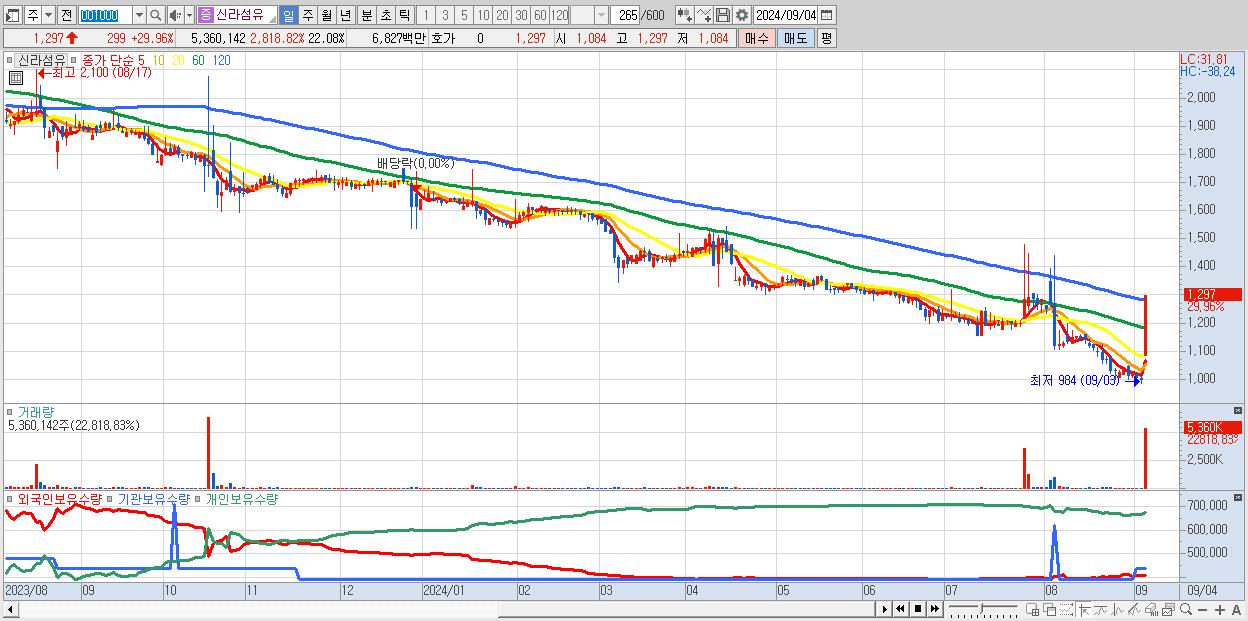Open the 주 stock type dropdown arrow
This screenshot has height=621, width=1248.
tap(48, 16)
